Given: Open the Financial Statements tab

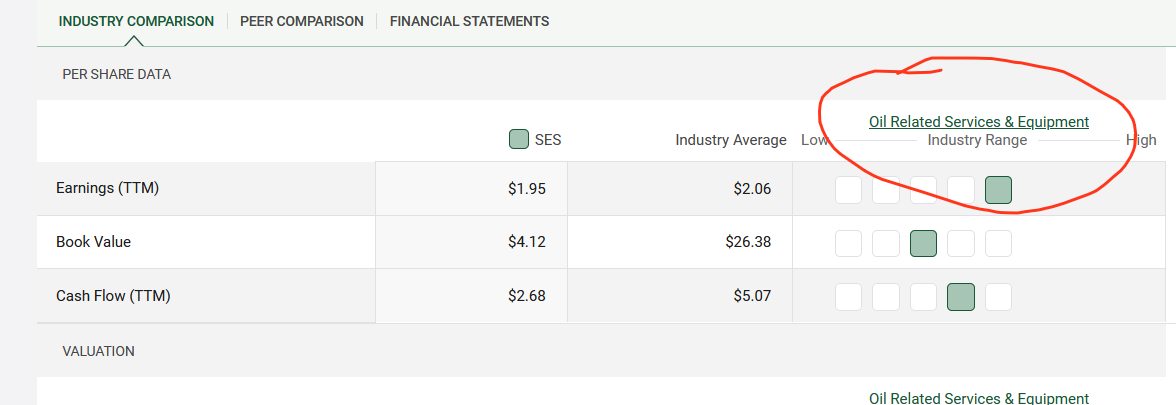Looking at the screenshot, I should (470, 22).
